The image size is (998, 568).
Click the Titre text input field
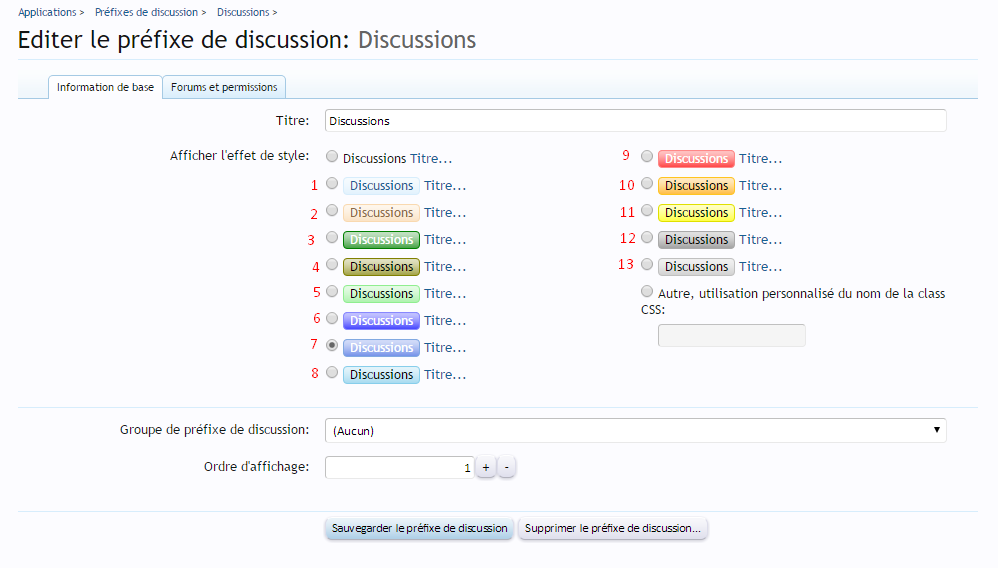coord(635,120)
